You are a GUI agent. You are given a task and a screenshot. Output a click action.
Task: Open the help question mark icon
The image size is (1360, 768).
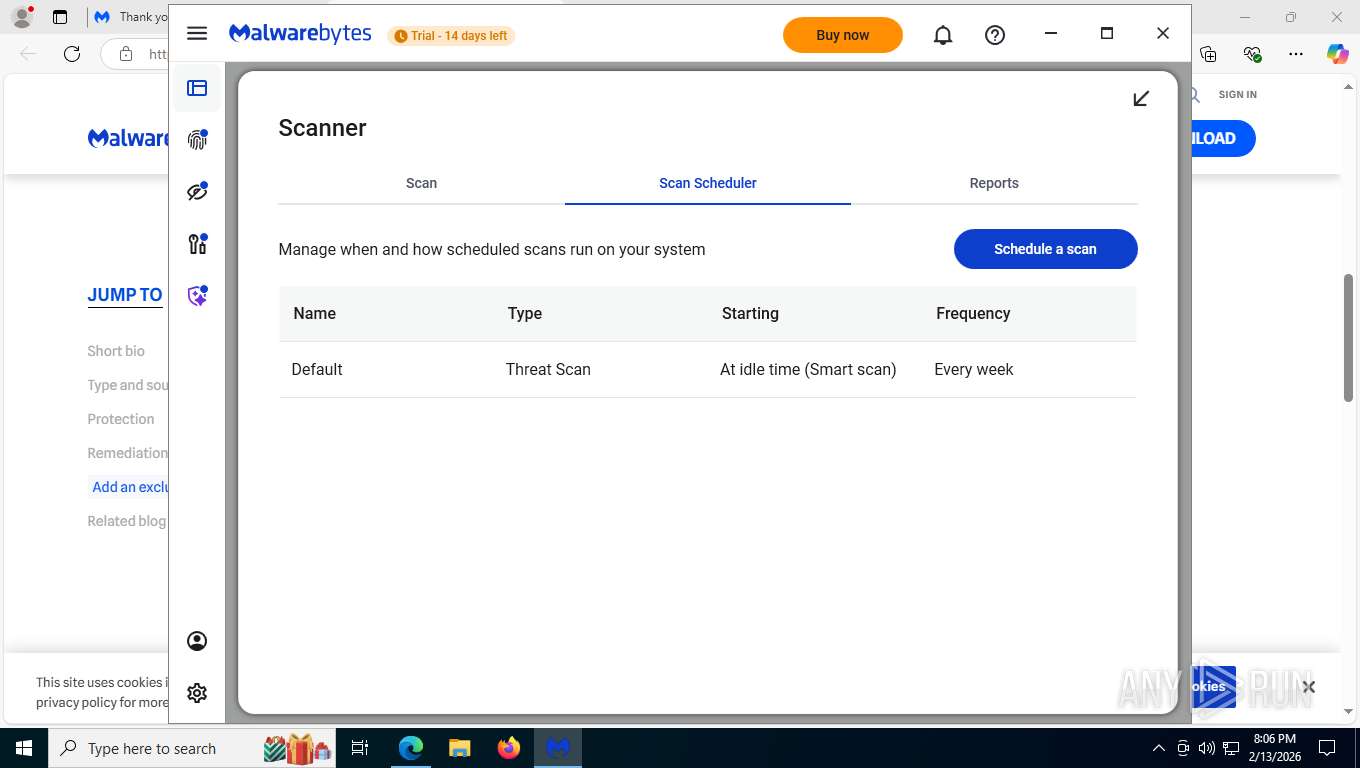(x=995, y=35)
